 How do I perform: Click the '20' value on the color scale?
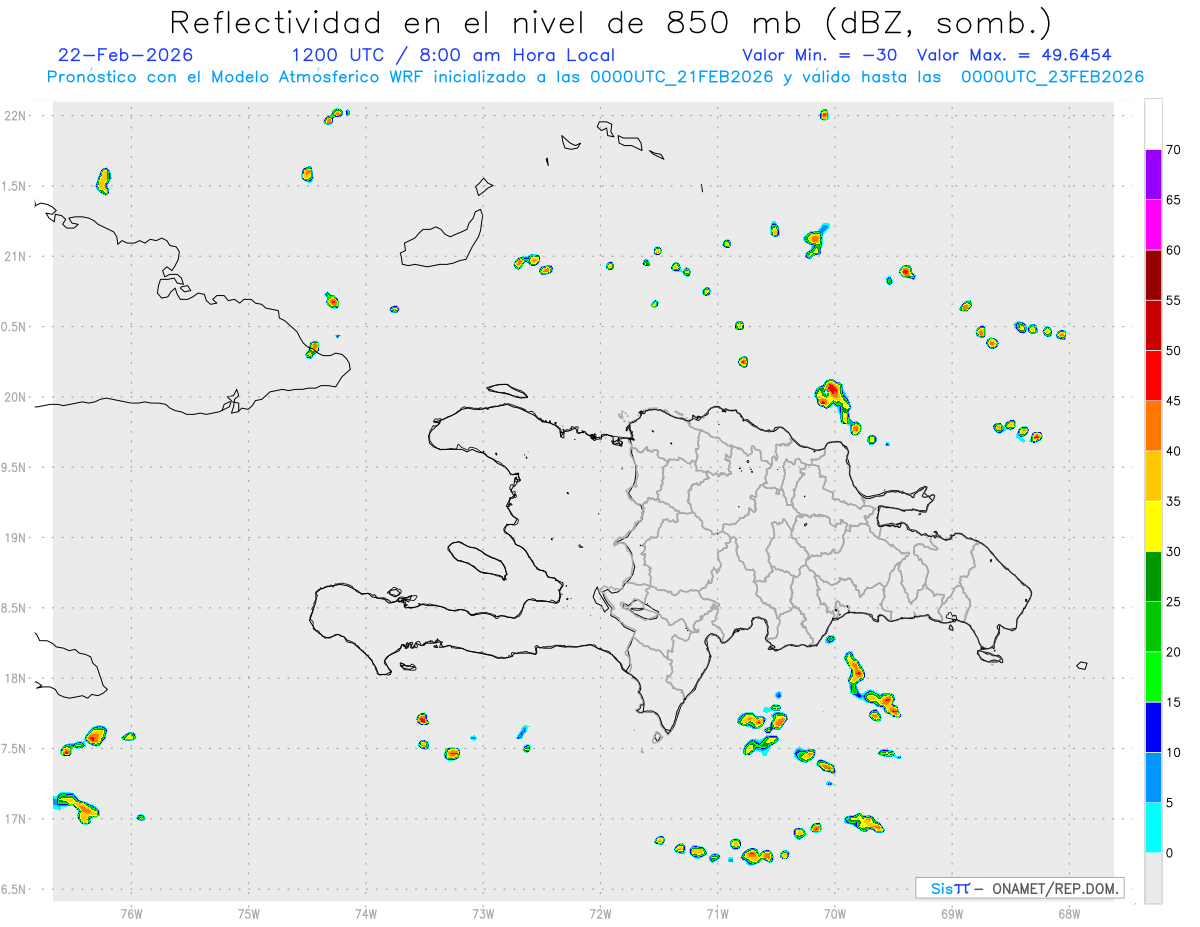1174,652
